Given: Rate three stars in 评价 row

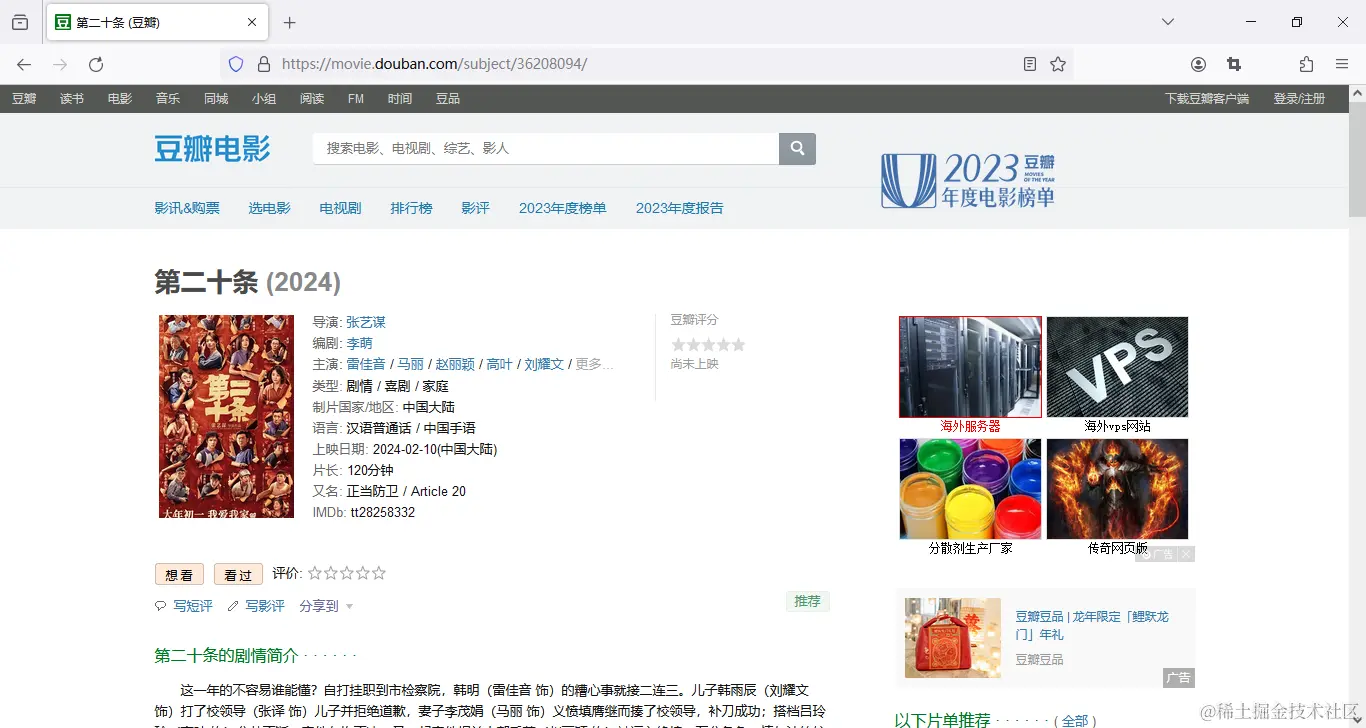Looking at the screenshot, I should point(347,573).
